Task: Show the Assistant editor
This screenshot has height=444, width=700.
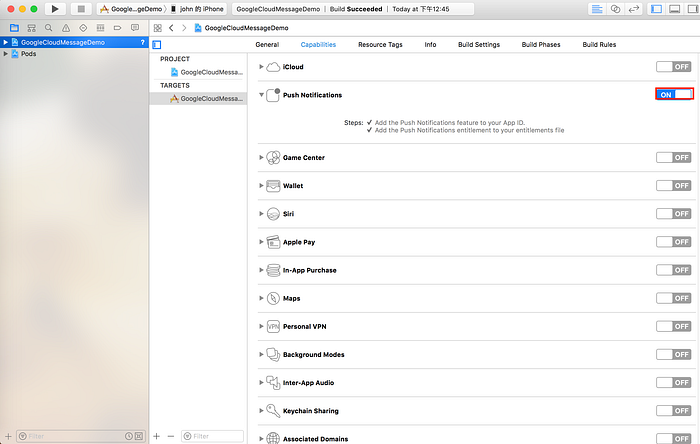Action: point(615,9)
